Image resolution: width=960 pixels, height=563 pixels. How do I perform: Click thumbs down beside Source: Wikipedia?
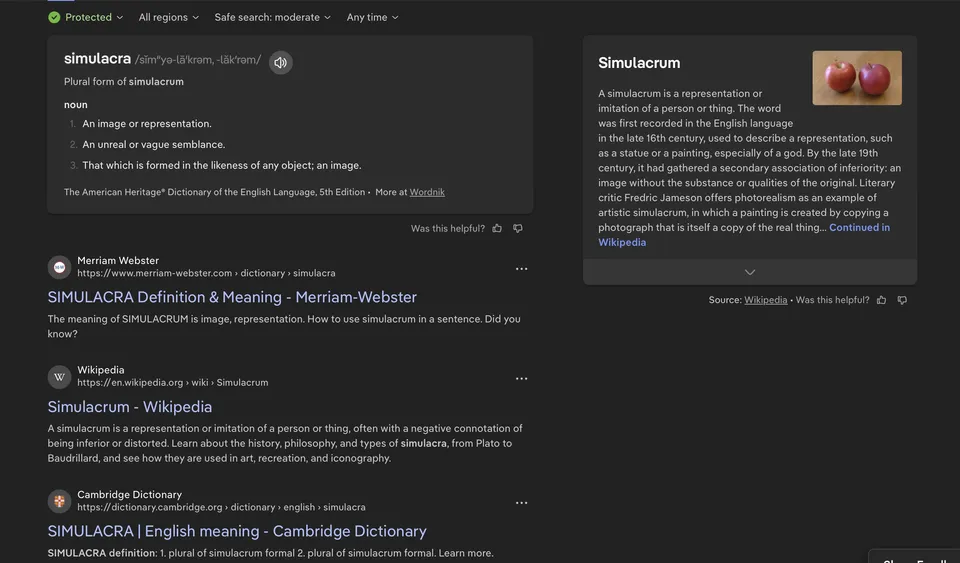point(902,300)
